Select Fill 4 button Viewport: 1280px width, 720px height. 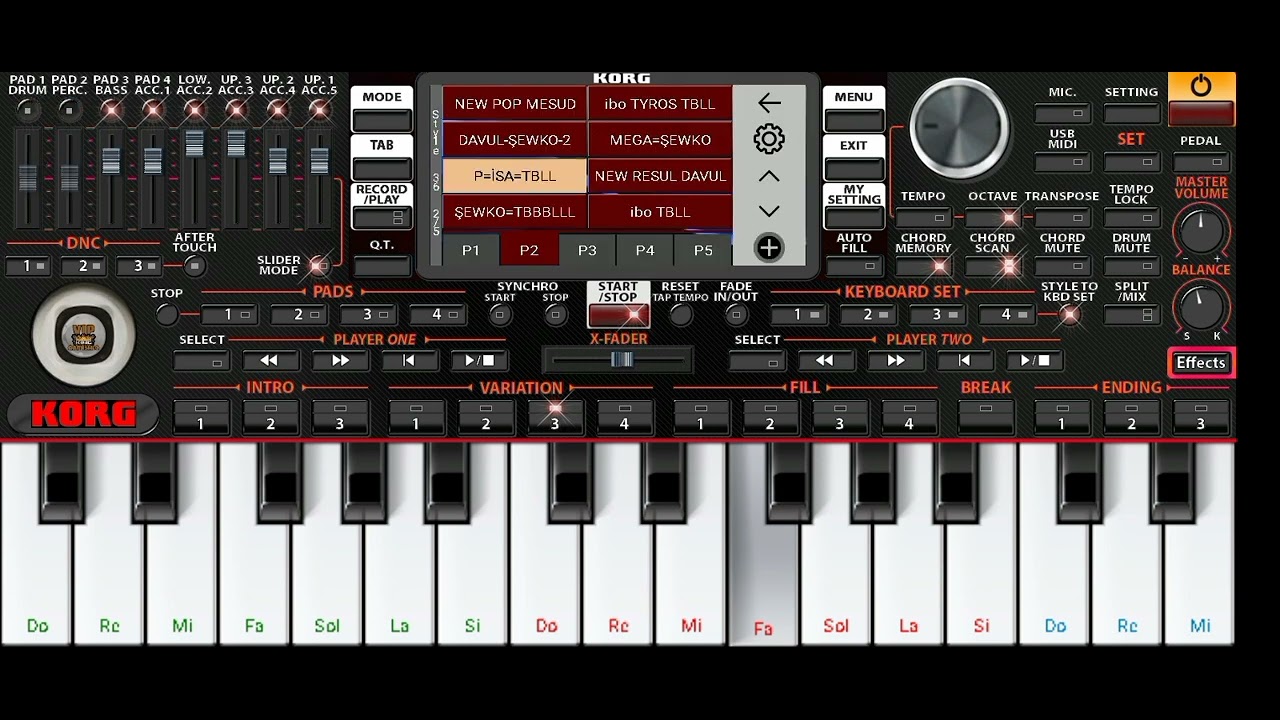[909, 417]
